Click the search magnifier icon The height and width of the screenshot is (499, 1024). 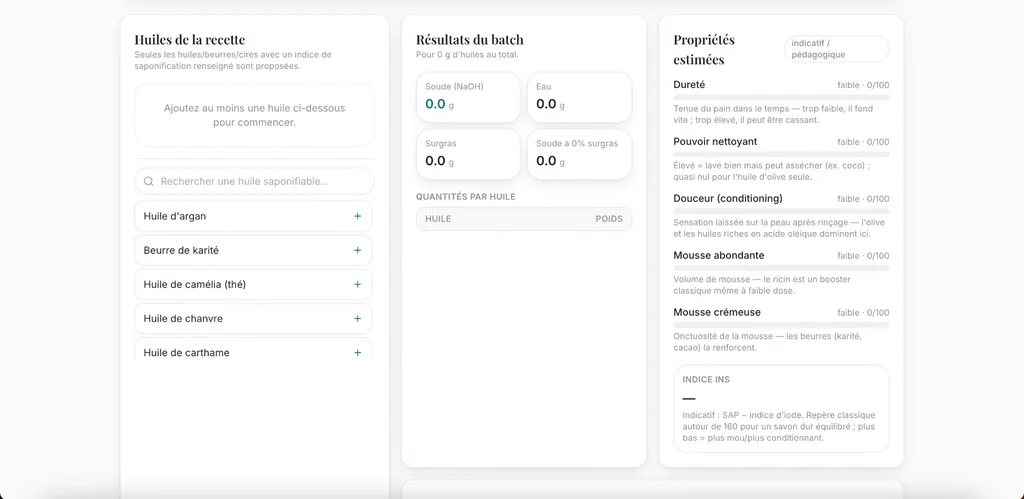pos(149,182)
